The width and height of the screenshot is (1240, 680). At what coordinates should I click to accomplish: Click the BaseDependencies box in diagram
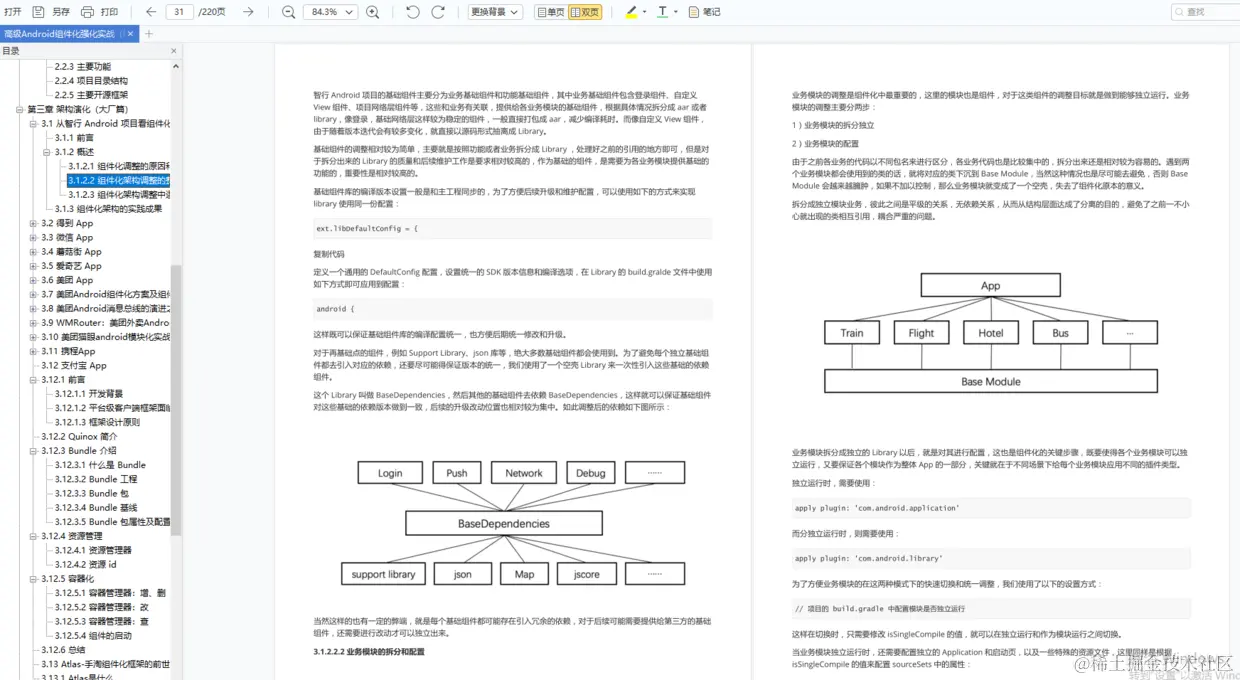click(504, 523)
